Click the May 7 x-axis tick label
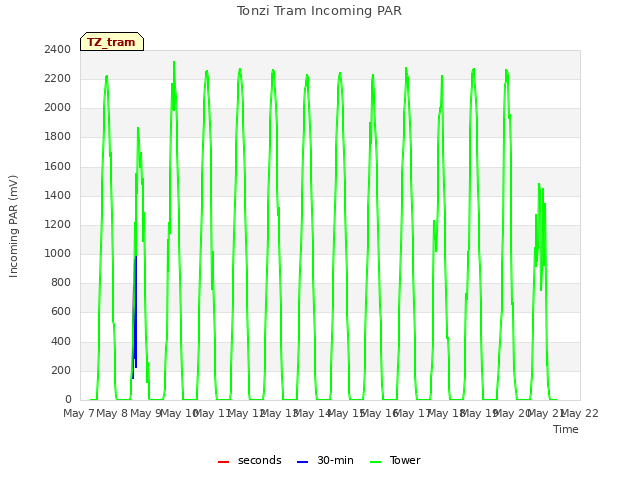This screenshot has height=480, width=640. 79,413
